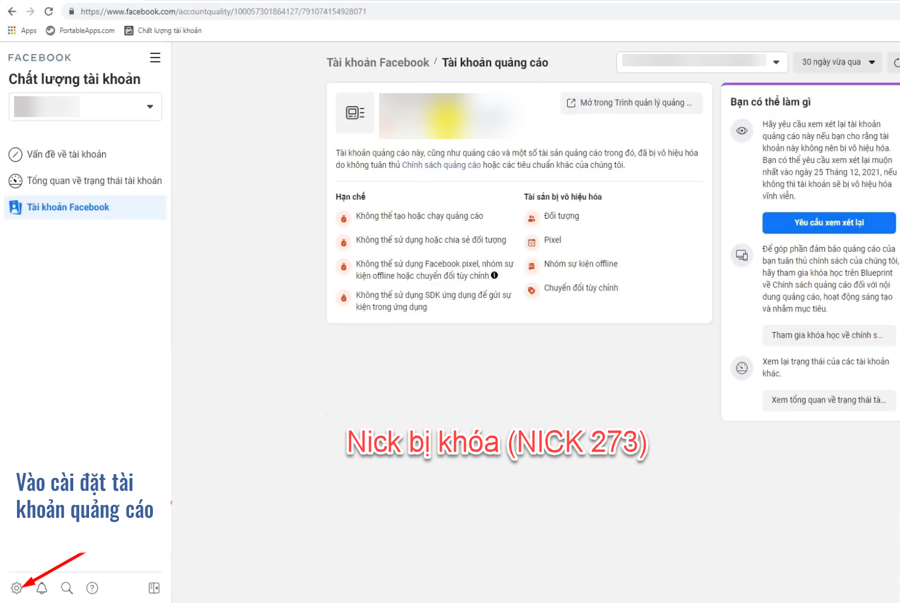The width and height of the screenshot is (900, 603).
Task: Open the hamburger menu beside Facebook logo
Action: coord(155,58)
